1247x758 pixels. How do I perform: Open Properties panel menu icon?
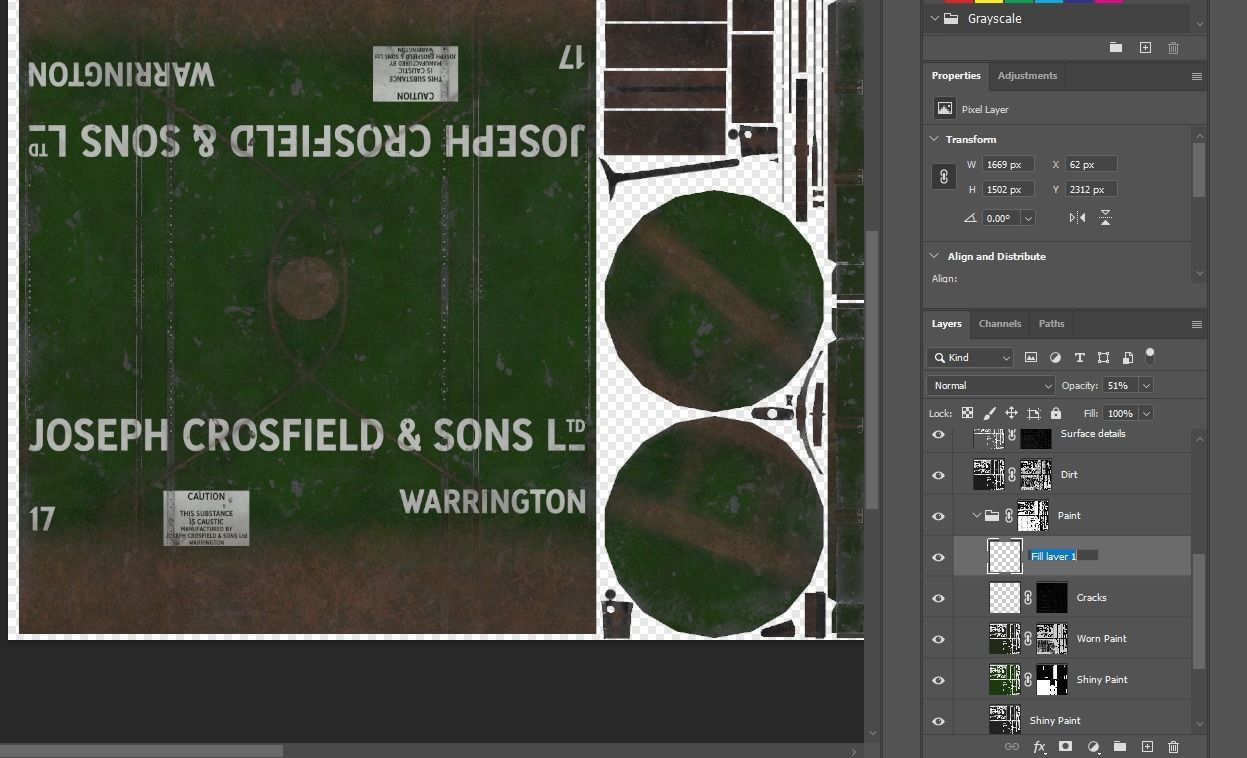1196,76
